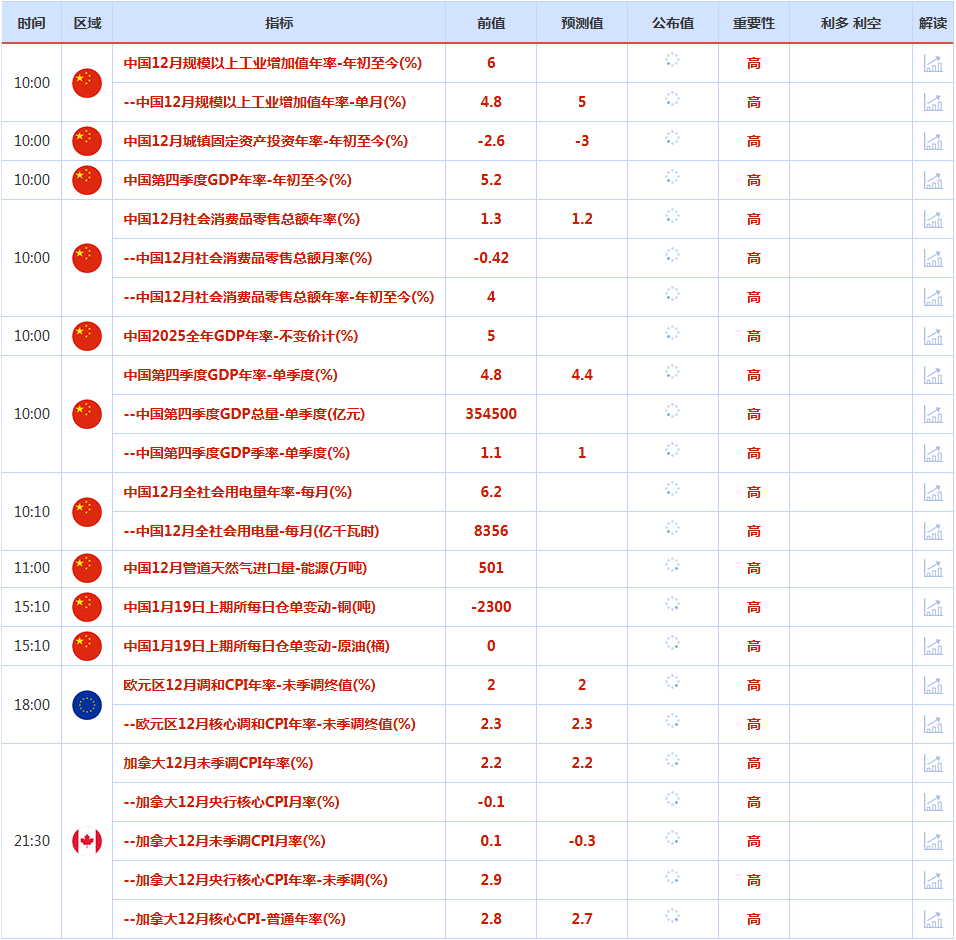Click 高 importance for 管道天然气进口量 row

pos(754,569)
